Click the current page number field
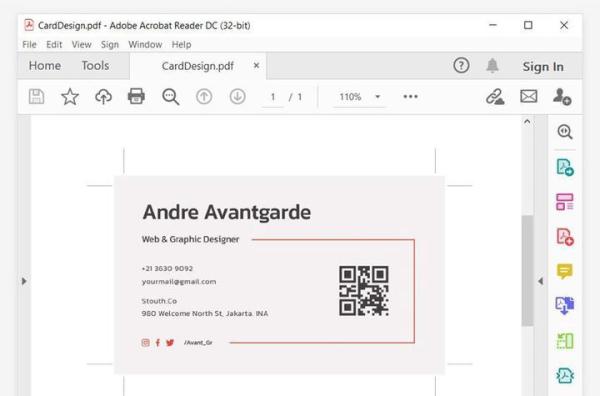The height and width of the screenshot is (396, 600). 273,97
